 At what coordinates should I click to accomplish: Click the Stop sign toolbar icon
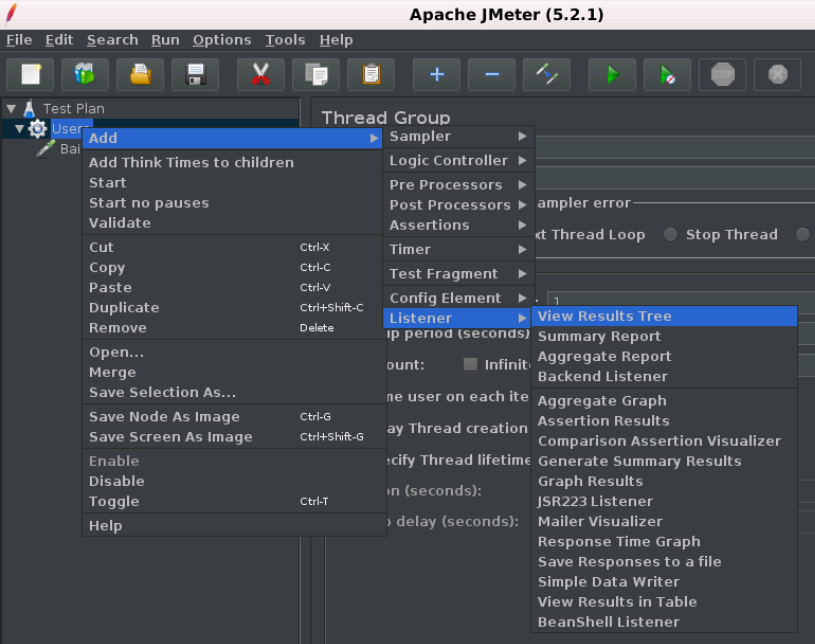(722, 74)
